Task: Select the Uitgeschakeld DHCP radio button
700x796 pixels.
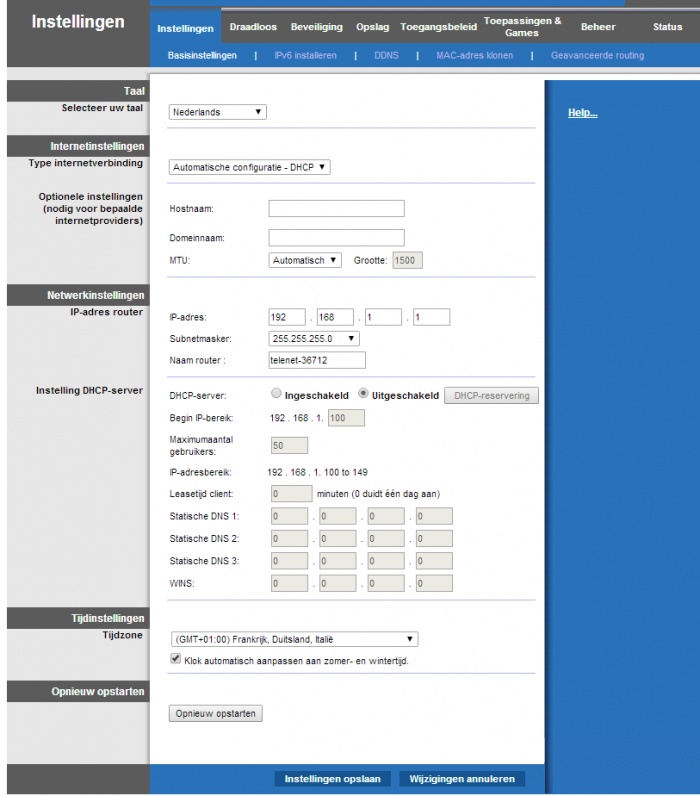Action: [x=364, y=395]
